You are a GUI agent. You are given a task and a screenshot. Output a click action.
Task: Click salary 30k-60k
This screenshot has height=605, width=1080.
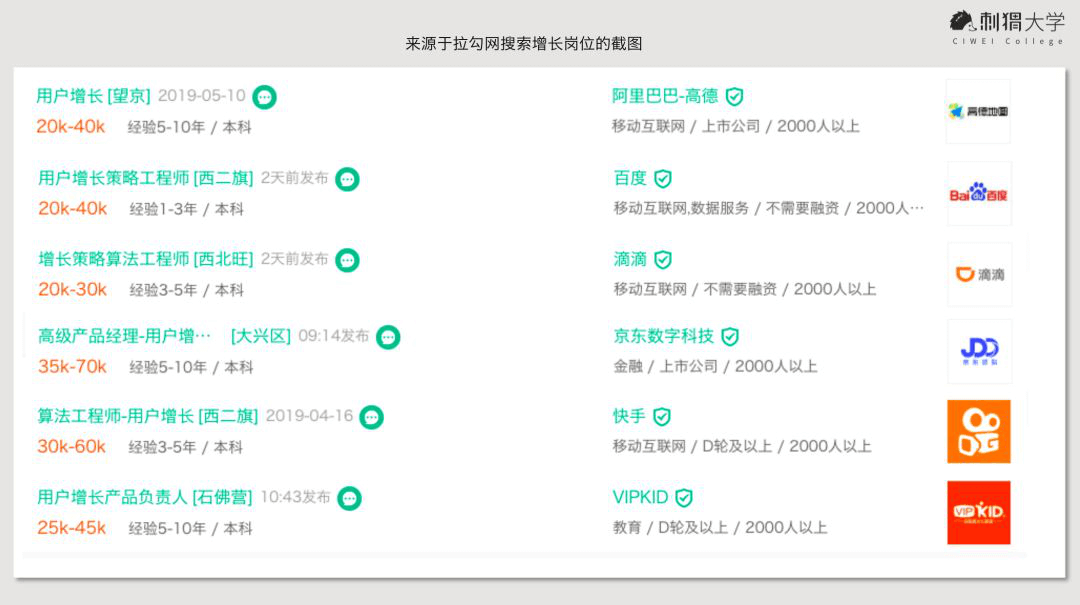pos(72,447)
